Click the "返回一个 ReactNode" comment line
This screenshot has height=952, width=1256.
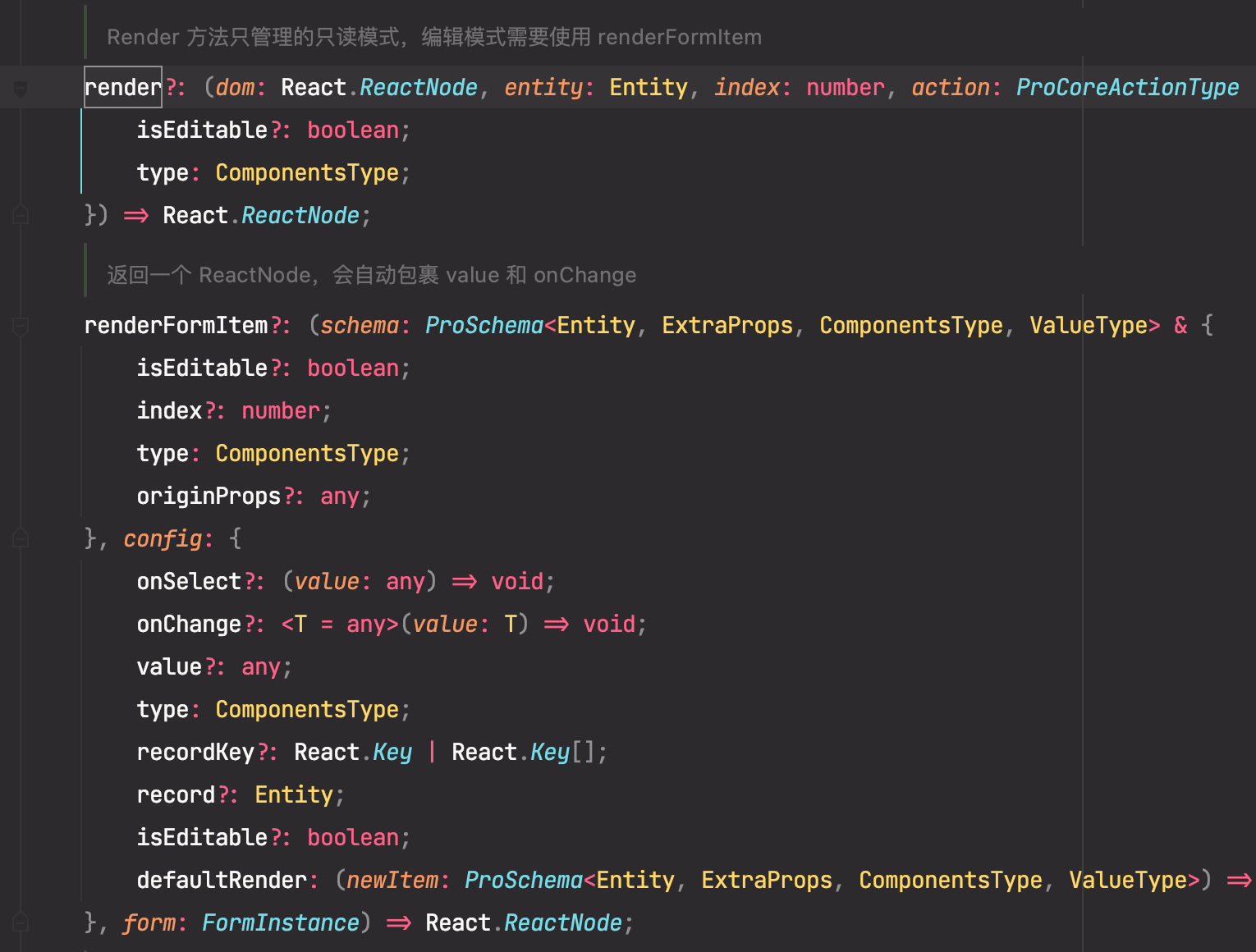pyautogui.click(x=369, y=274)
